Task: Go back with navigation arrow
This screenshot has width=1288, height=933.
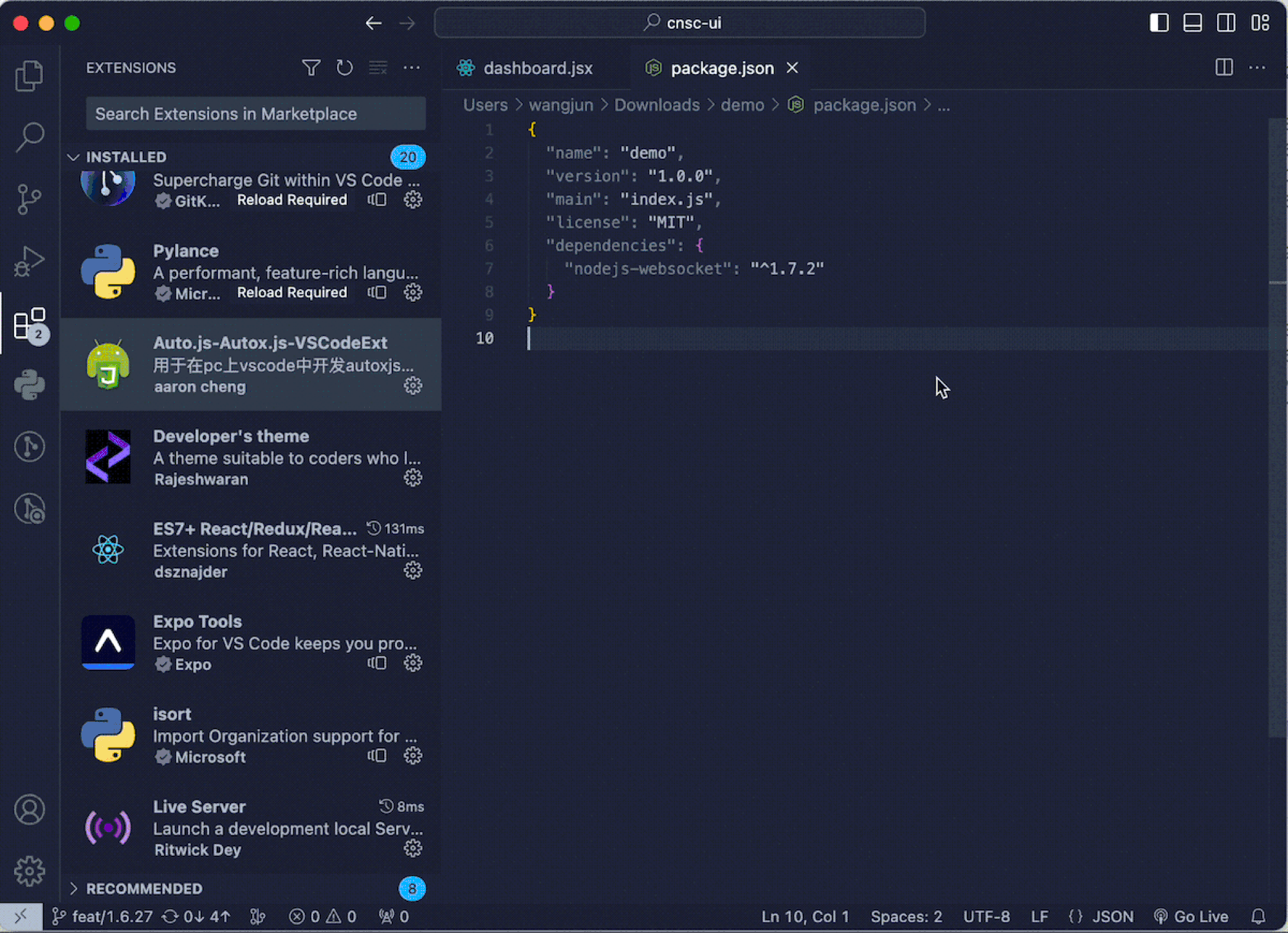Action: (374, 24)
